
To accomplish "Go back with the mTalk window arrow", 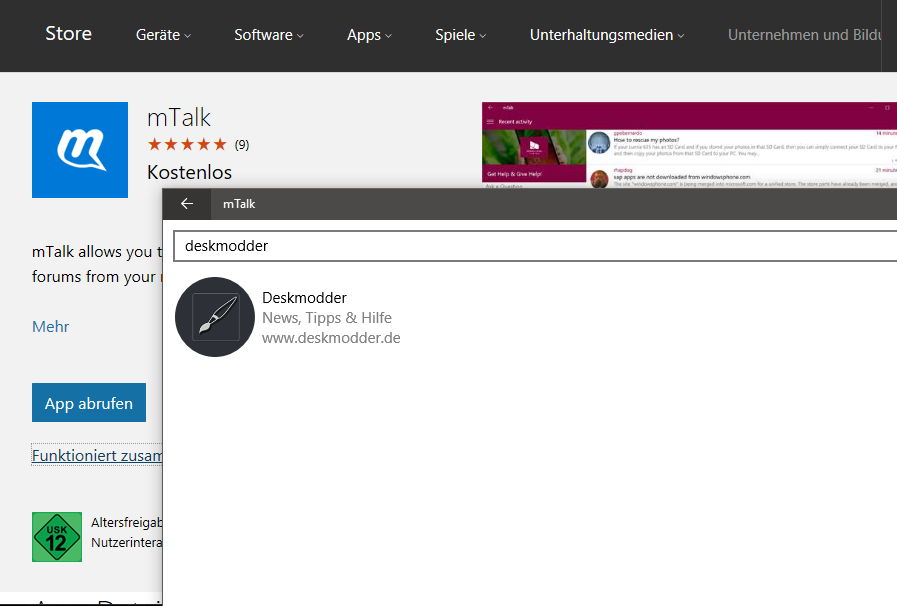I will [187, 204].
